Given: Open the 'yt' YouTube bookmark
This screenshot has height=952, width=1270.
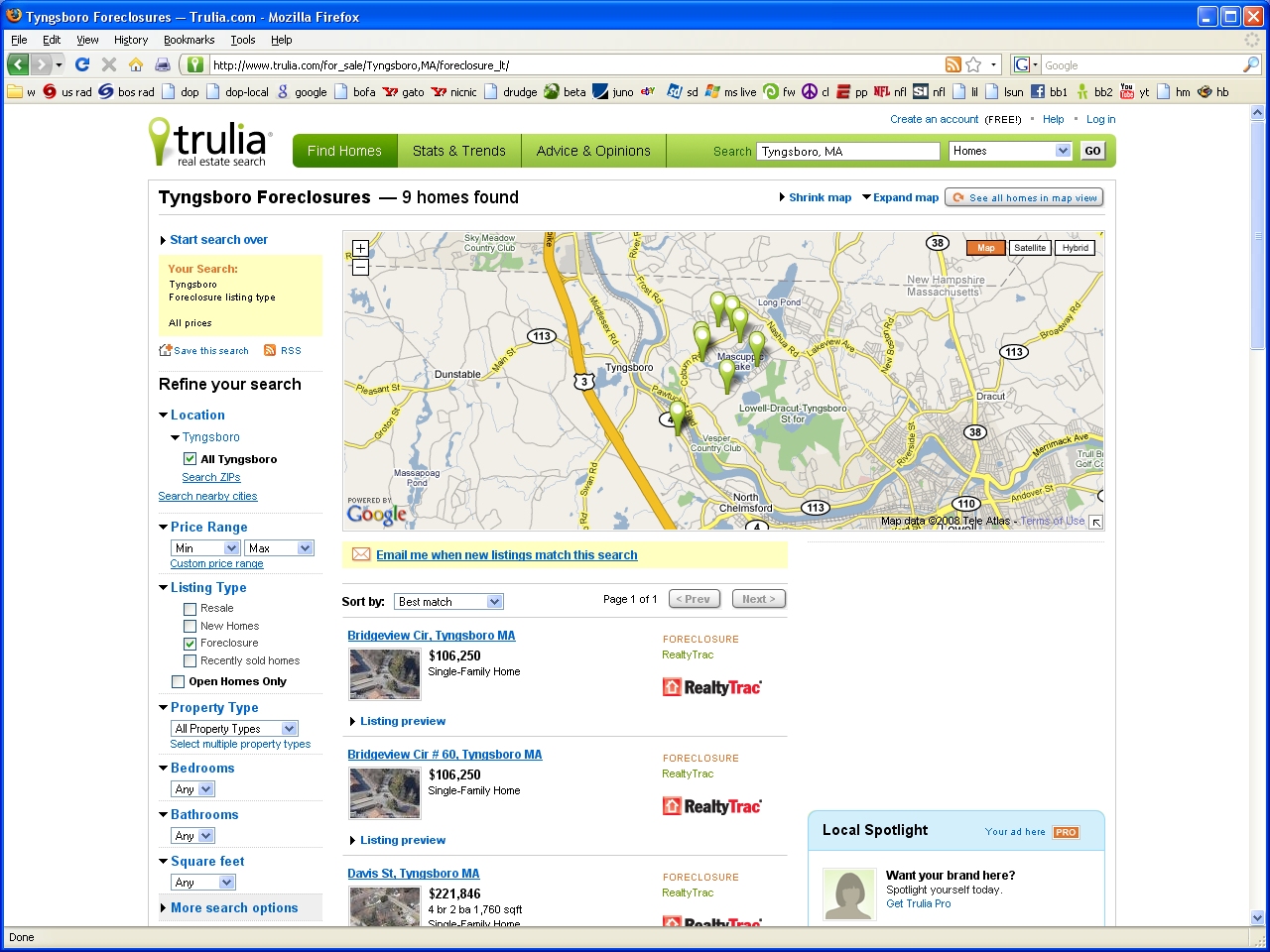Looking at the screenshot, I should pyautogui.click(x=1134, y=91).
